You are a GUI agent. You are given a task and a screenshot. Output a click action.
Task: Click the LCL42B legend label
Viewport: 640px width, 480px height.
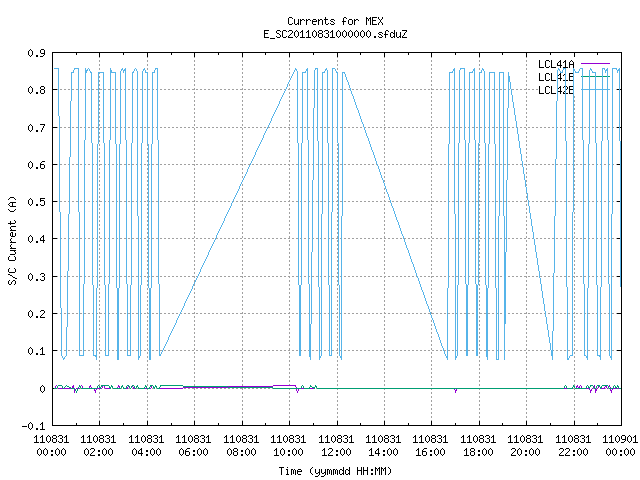556,90
